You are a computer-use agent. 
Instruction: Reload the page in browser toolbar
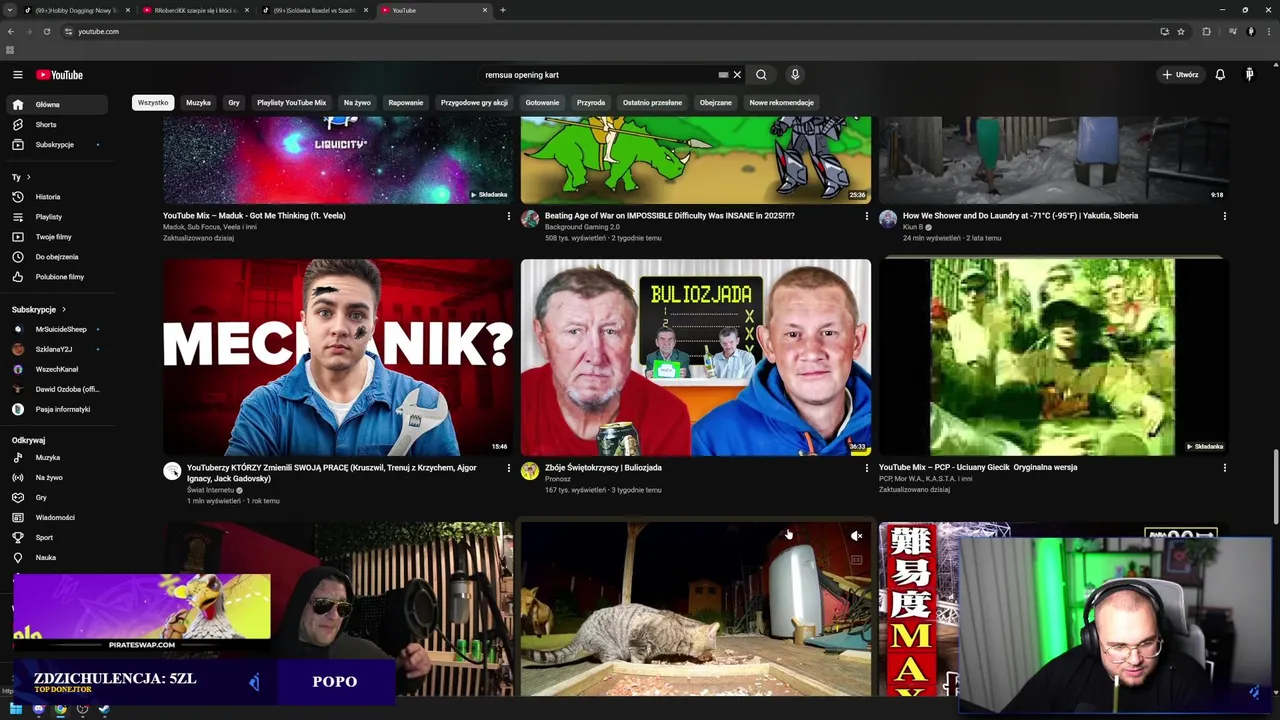point(46,32)
